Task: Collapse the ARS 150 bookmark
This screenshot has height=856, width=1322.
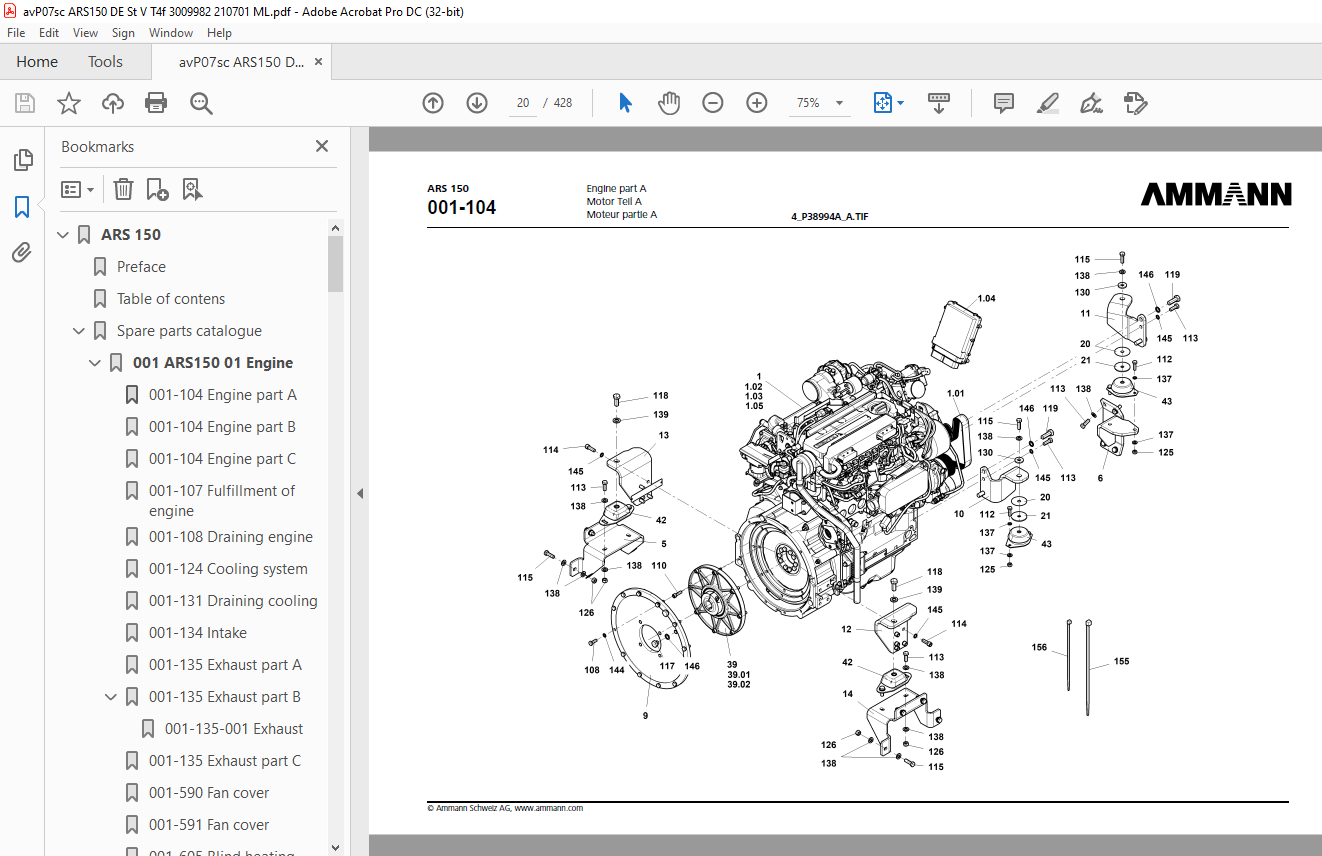Action: (64, 235)
